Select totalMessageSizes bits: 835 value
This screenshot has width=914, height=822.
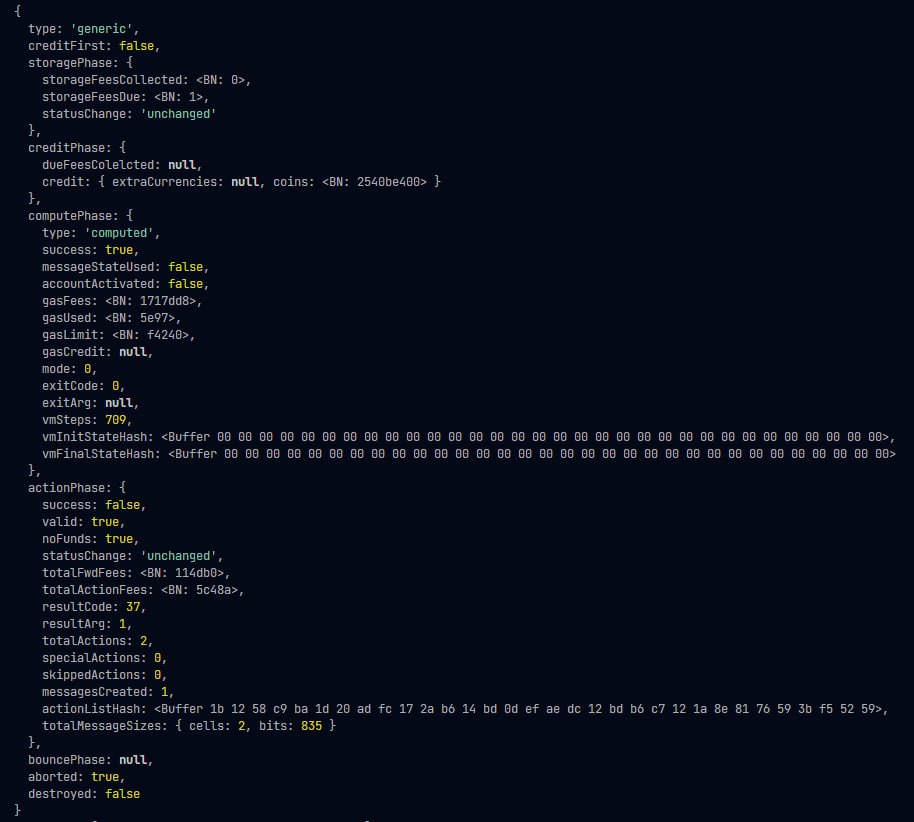pos(312,726)
